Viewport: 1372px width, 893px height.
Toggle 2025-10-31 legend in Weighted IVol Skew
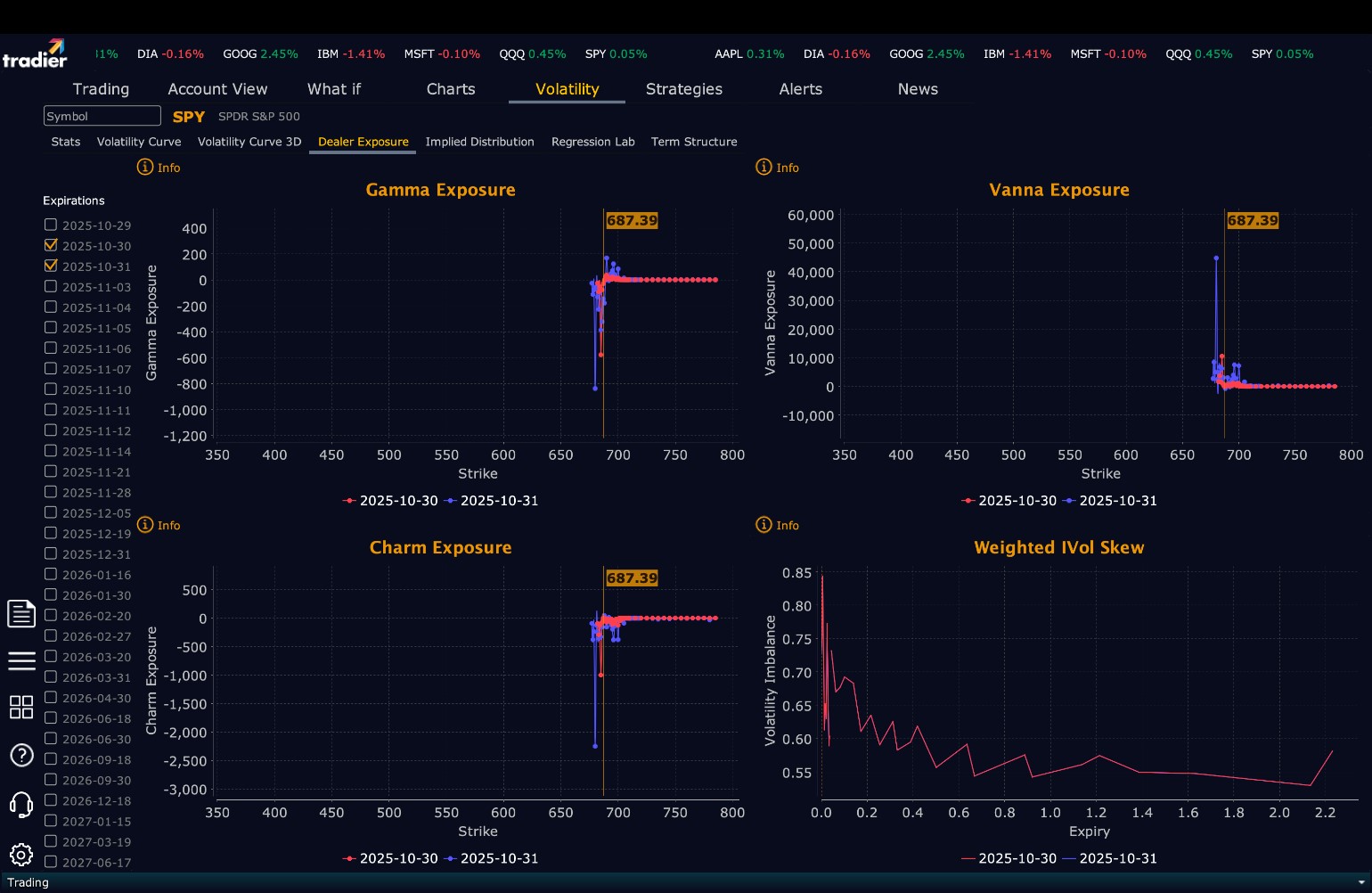click(1110, 858)
